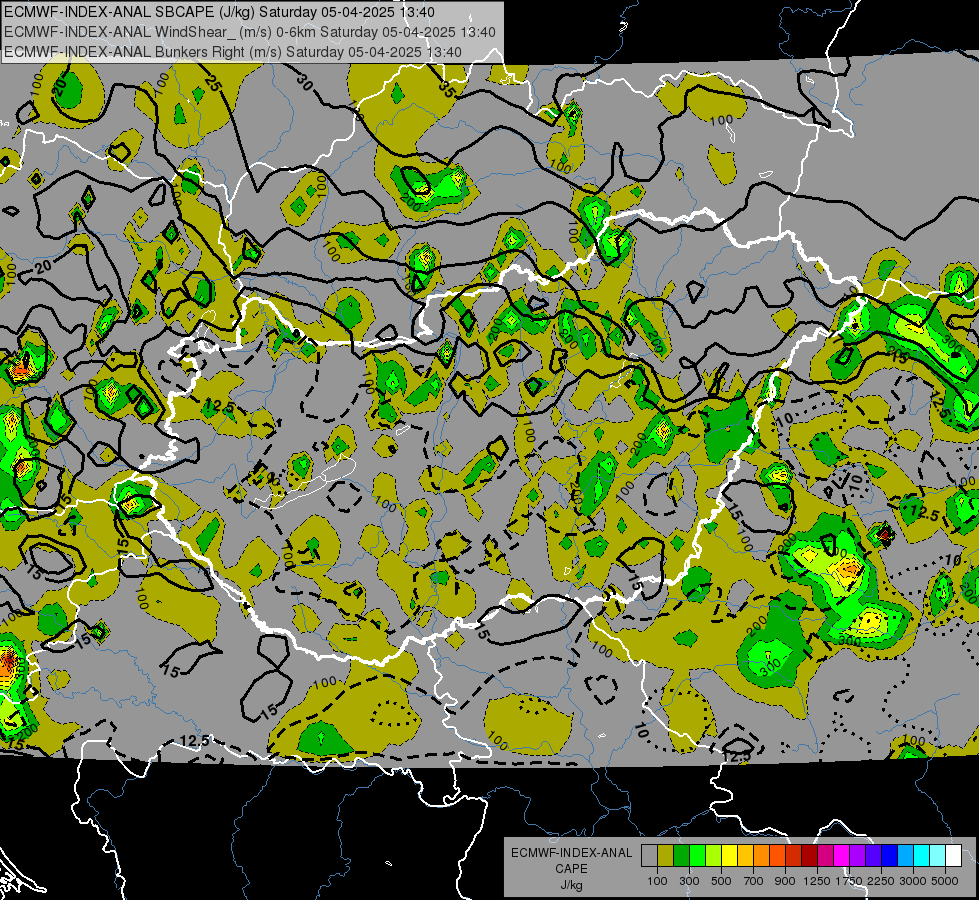The width and height of the screenshot is (979, 900).
Task: Click the ECMWF-INDEX-ANAL legend label
Action: tap(571, 853)
